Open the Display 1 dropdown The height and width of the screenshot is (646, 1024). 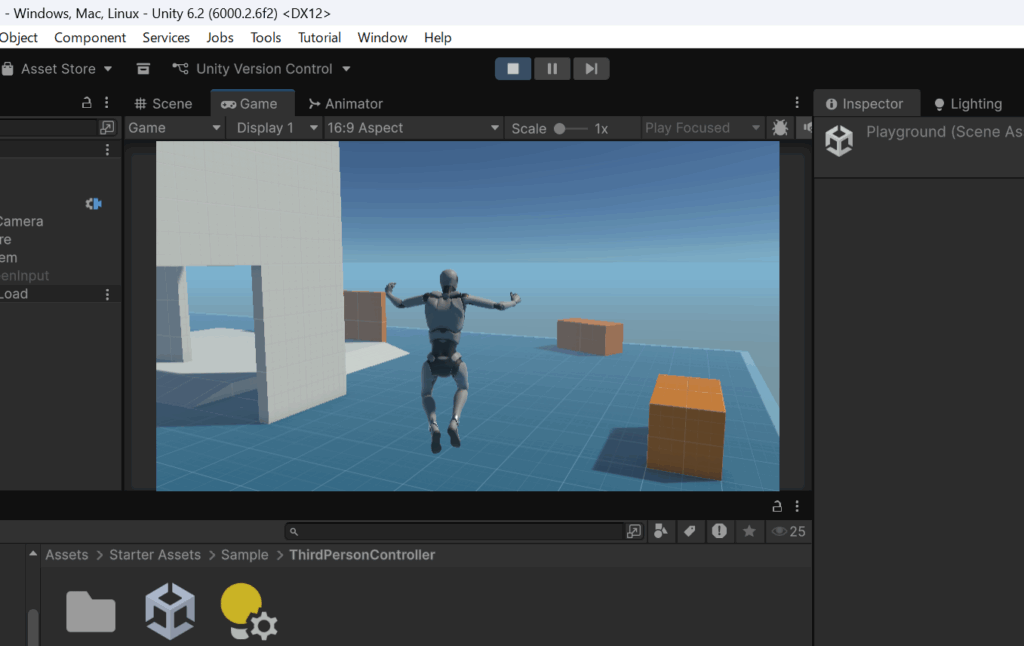274,128
